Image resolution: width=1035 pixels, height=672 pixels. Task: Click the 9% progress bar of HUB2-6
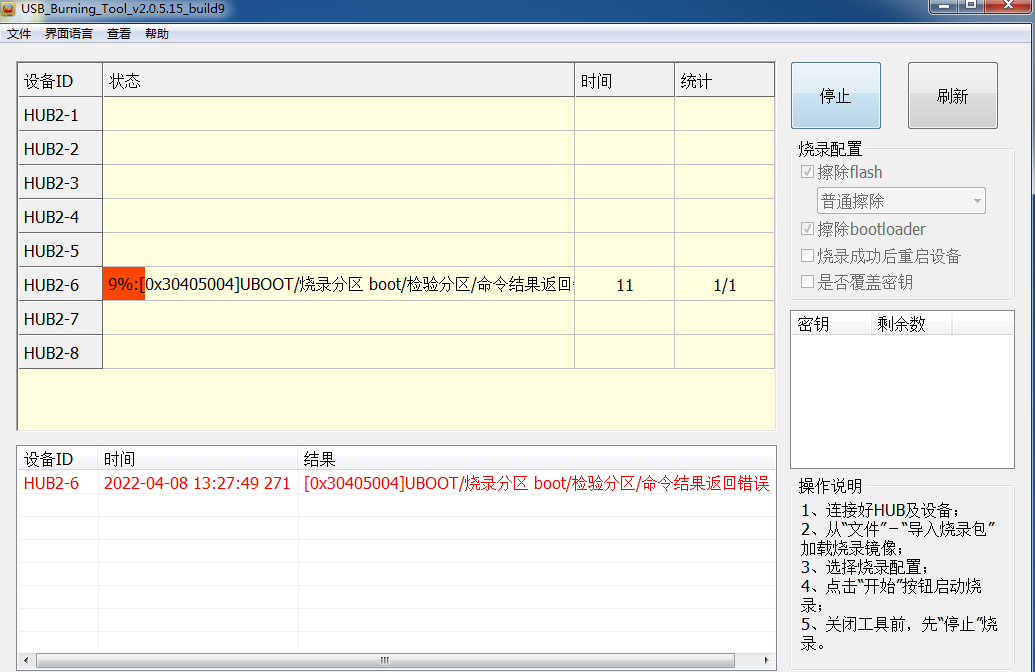(x=123, y=284)
